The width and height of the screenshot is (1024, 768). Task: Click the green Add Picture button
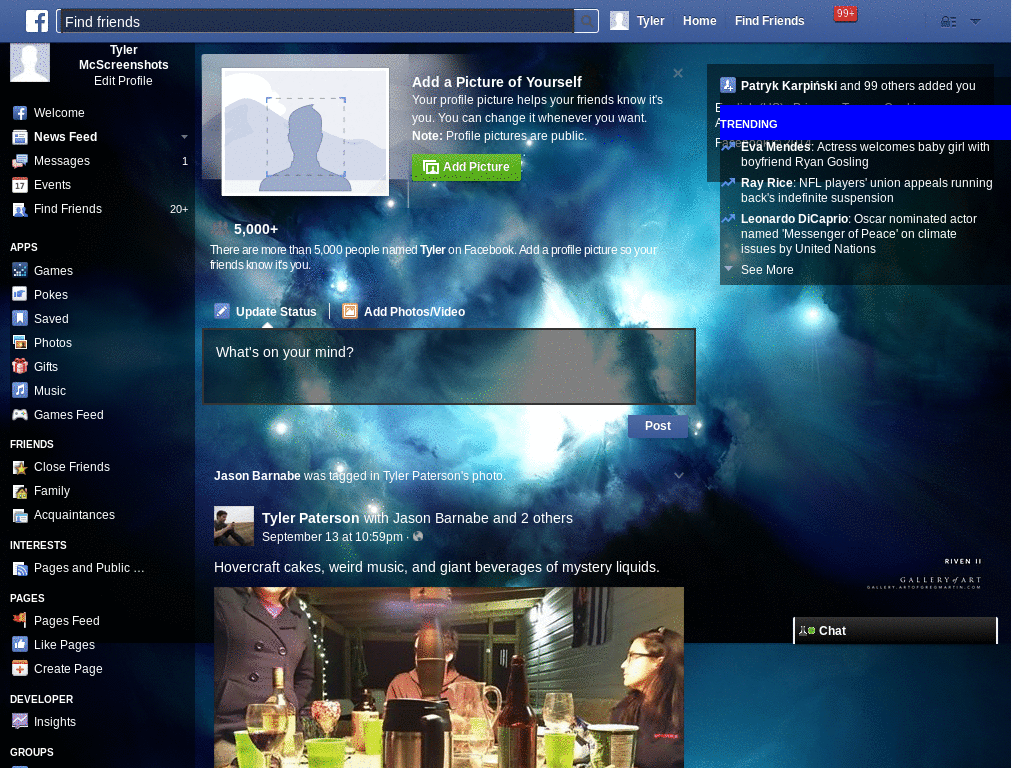(466, 167)
